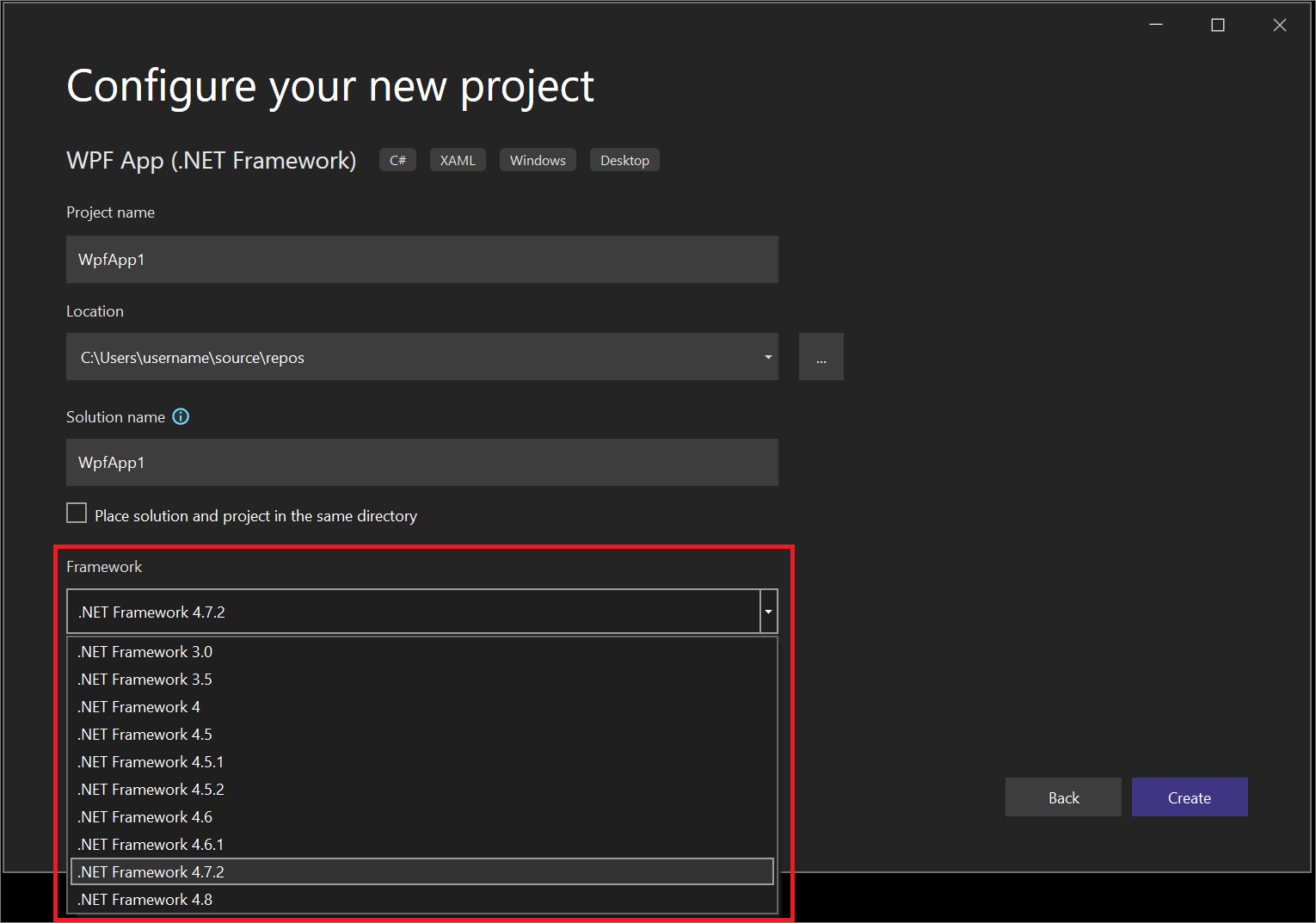This screenshot has height=923, width=1316.
Task: Click the Desktop project type tag
Action: point(624,160)
